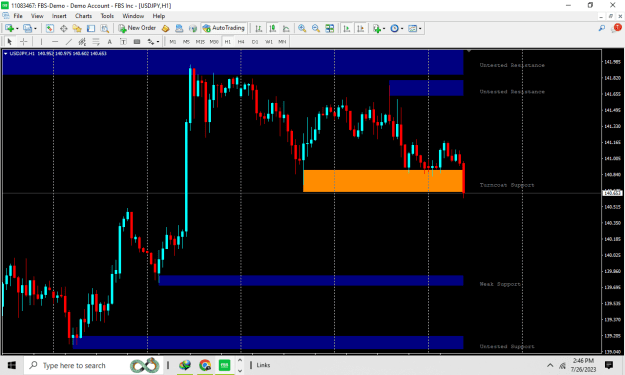Screen dimensions: 625x375
Task: Switch to the M15 timeframe
Action: click(x=200, y=41)
